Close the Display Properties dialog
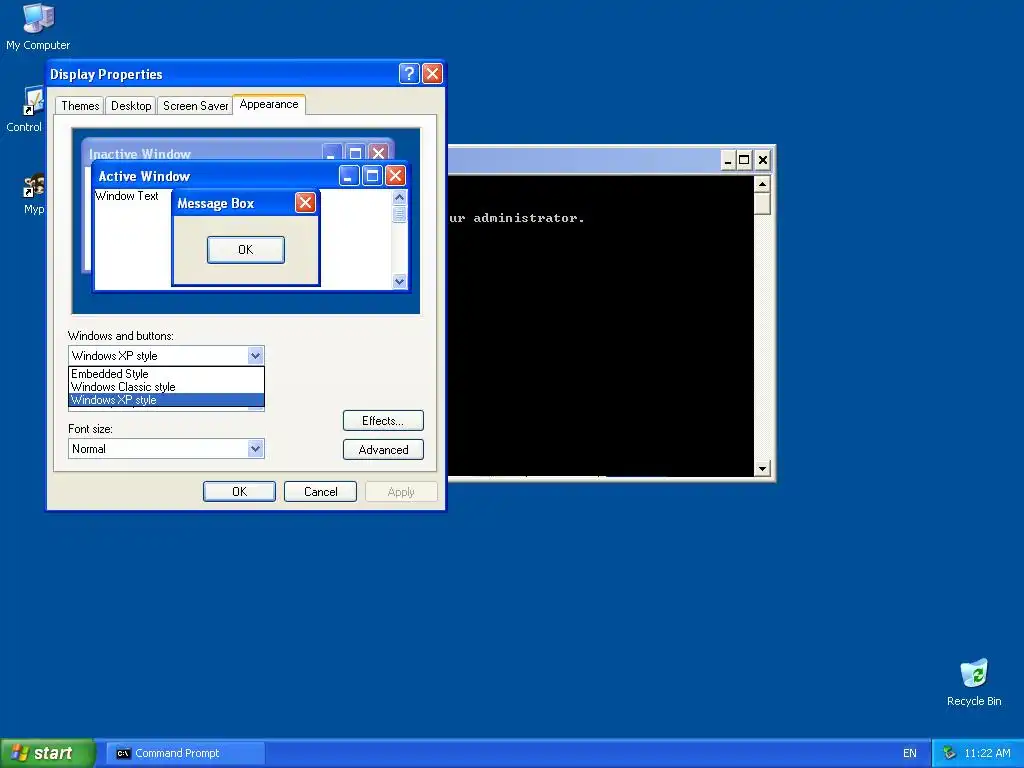 click(x=432, y=74)
